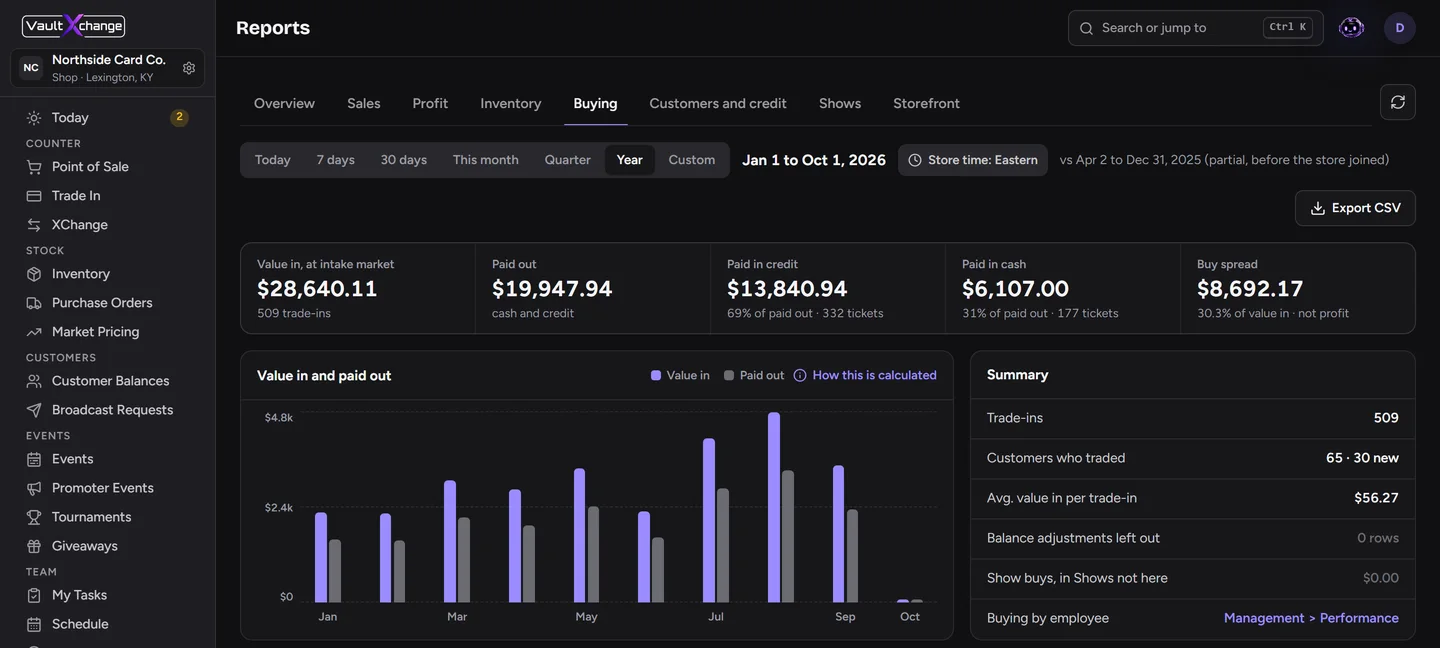Click the XChange arrows icon
Screen dimensions: 1440x648
tap(34, 225)
